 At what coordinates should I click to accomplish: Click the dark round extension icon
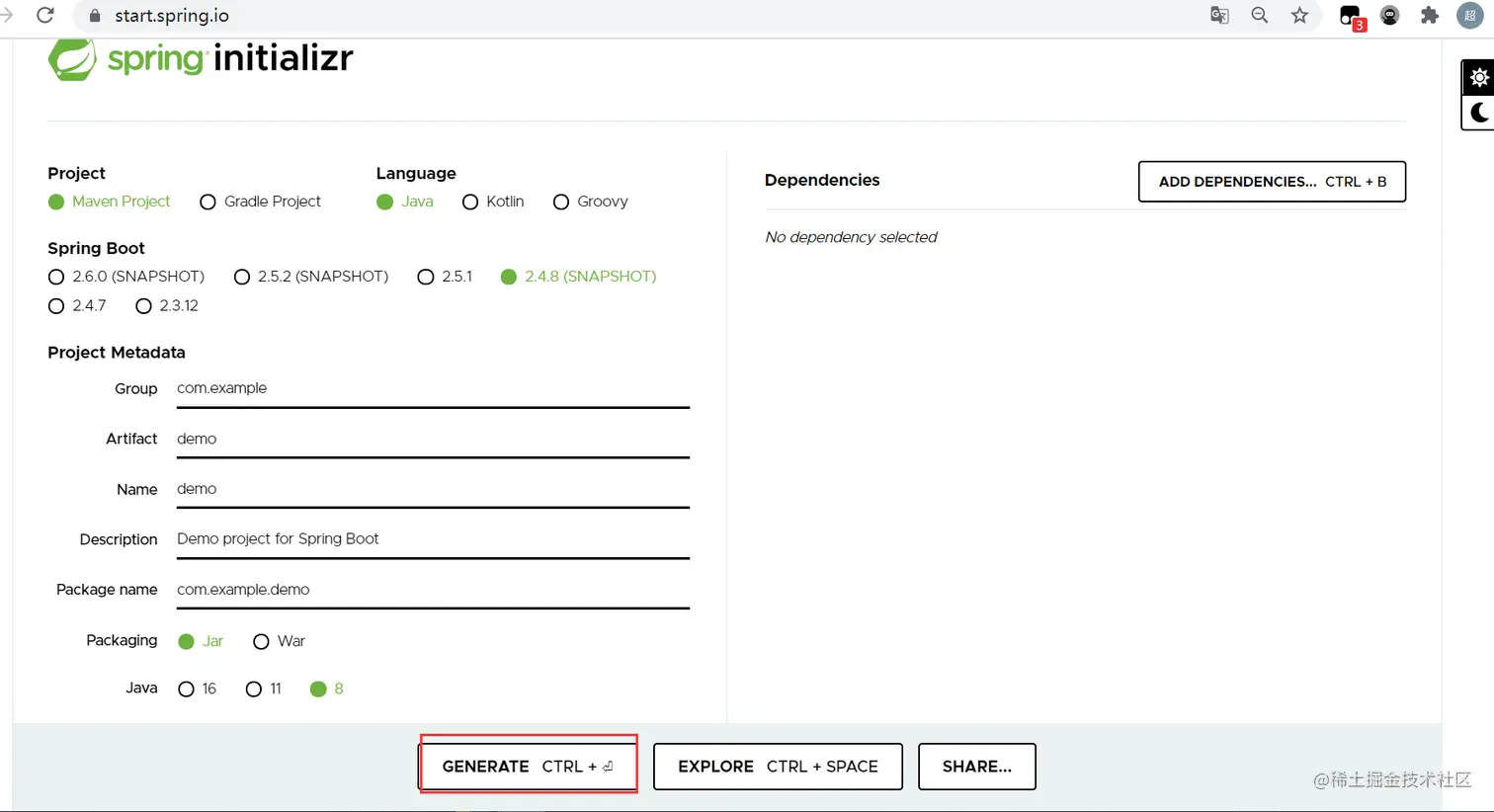(x=1389, y=16)
